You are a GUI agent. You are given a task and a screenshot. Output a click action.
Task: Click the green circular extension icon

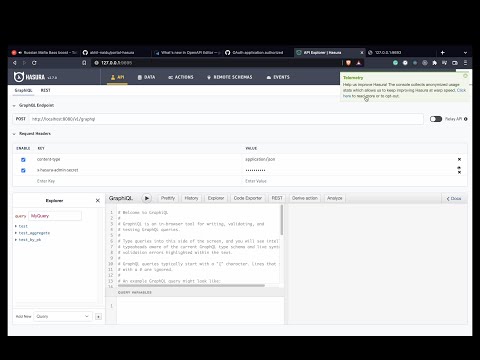395,63
